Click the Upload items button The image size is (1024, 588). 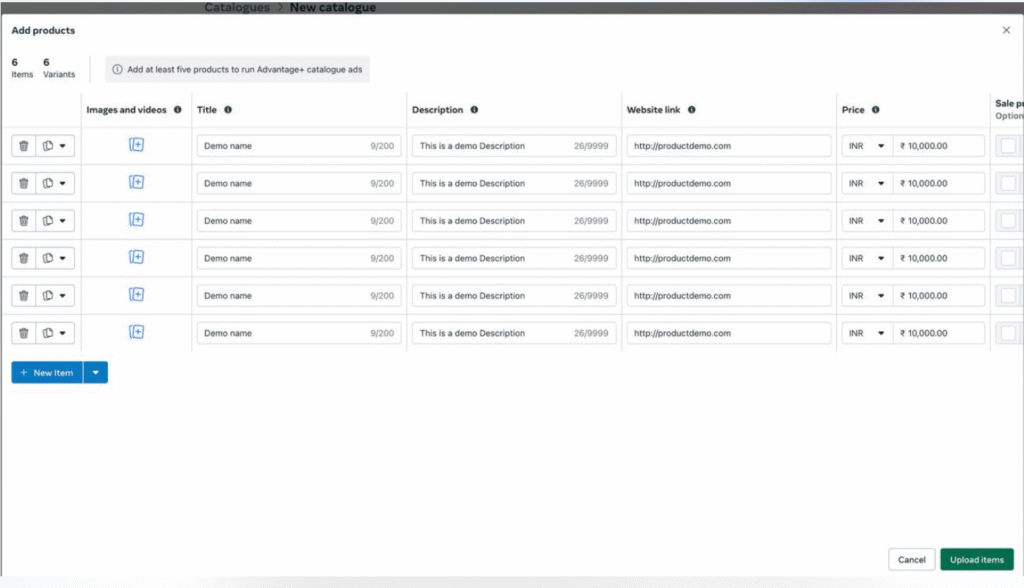click(977, 560)
